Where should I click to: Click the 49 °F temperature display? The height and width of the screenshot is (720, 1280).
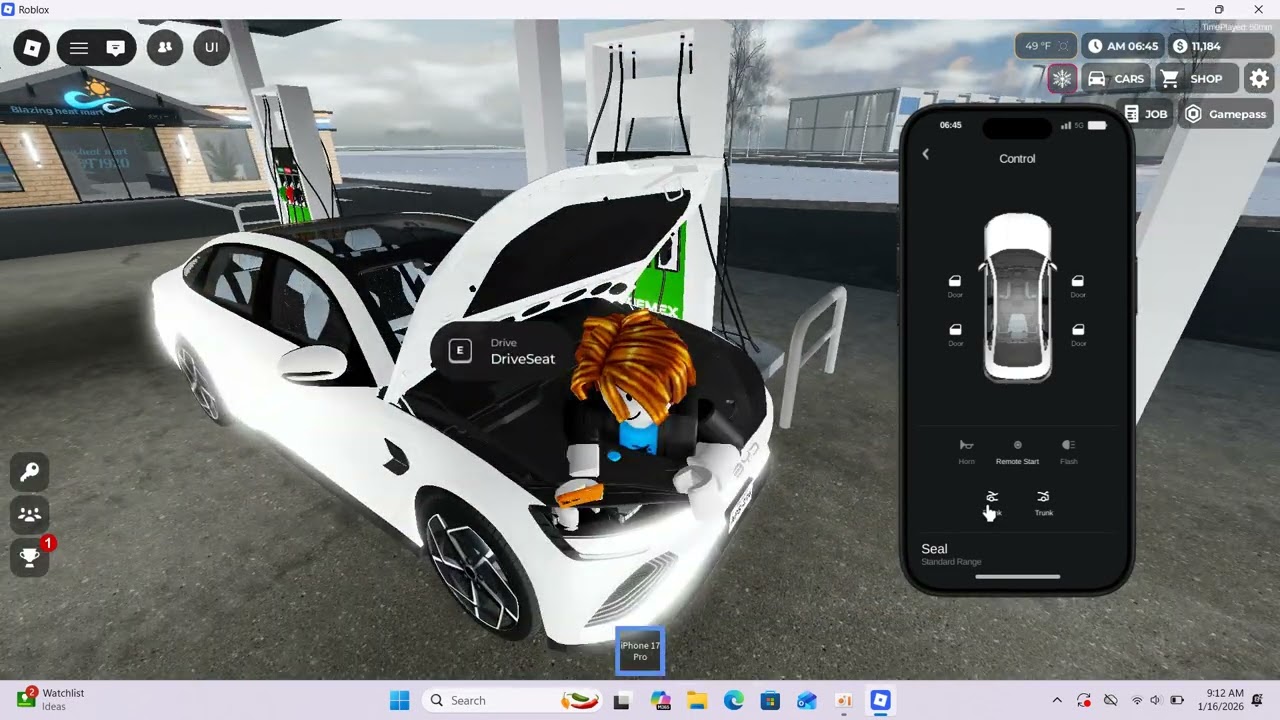coord(1047,46)
